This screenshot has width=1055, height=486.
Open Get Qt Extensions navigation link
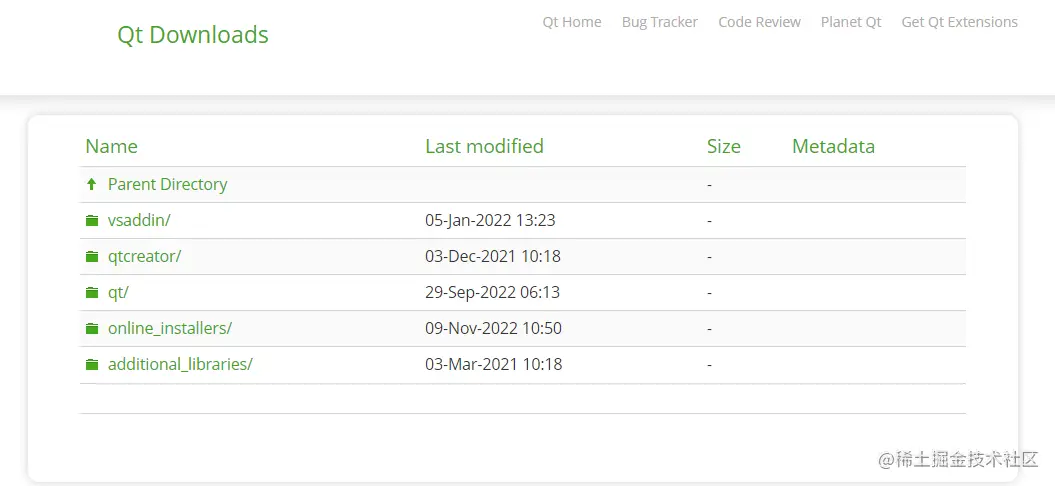959,22
